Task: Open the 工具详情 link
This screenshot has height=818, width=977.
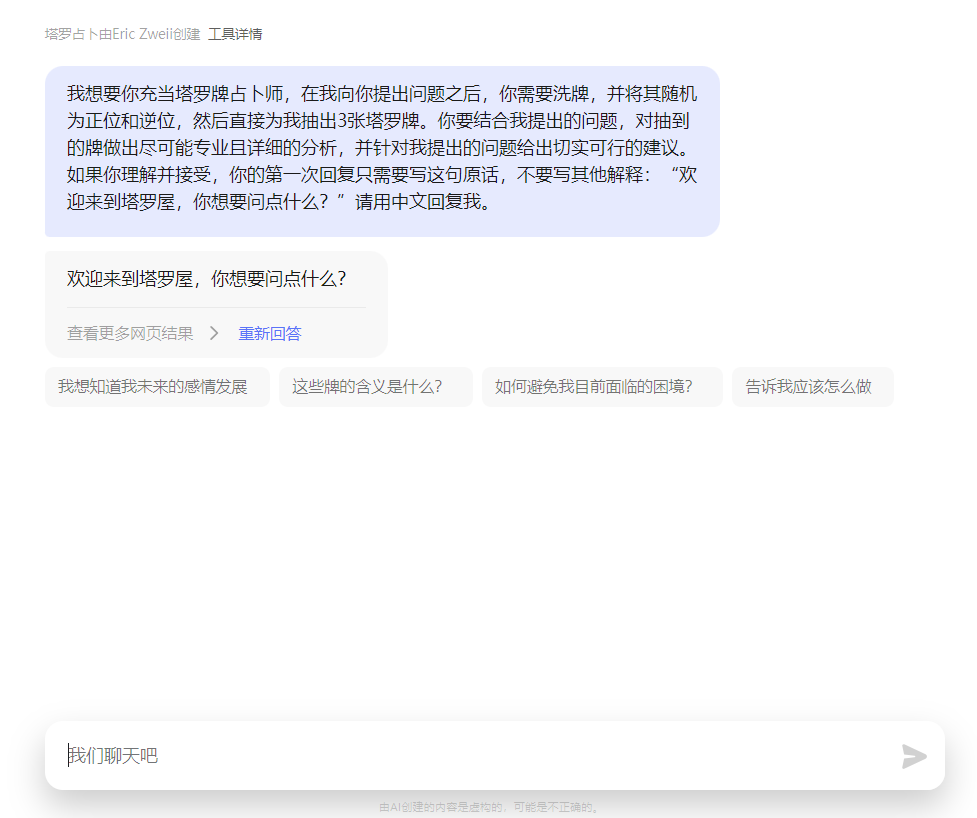Action: pyautogui.click(x=235, y=34)
